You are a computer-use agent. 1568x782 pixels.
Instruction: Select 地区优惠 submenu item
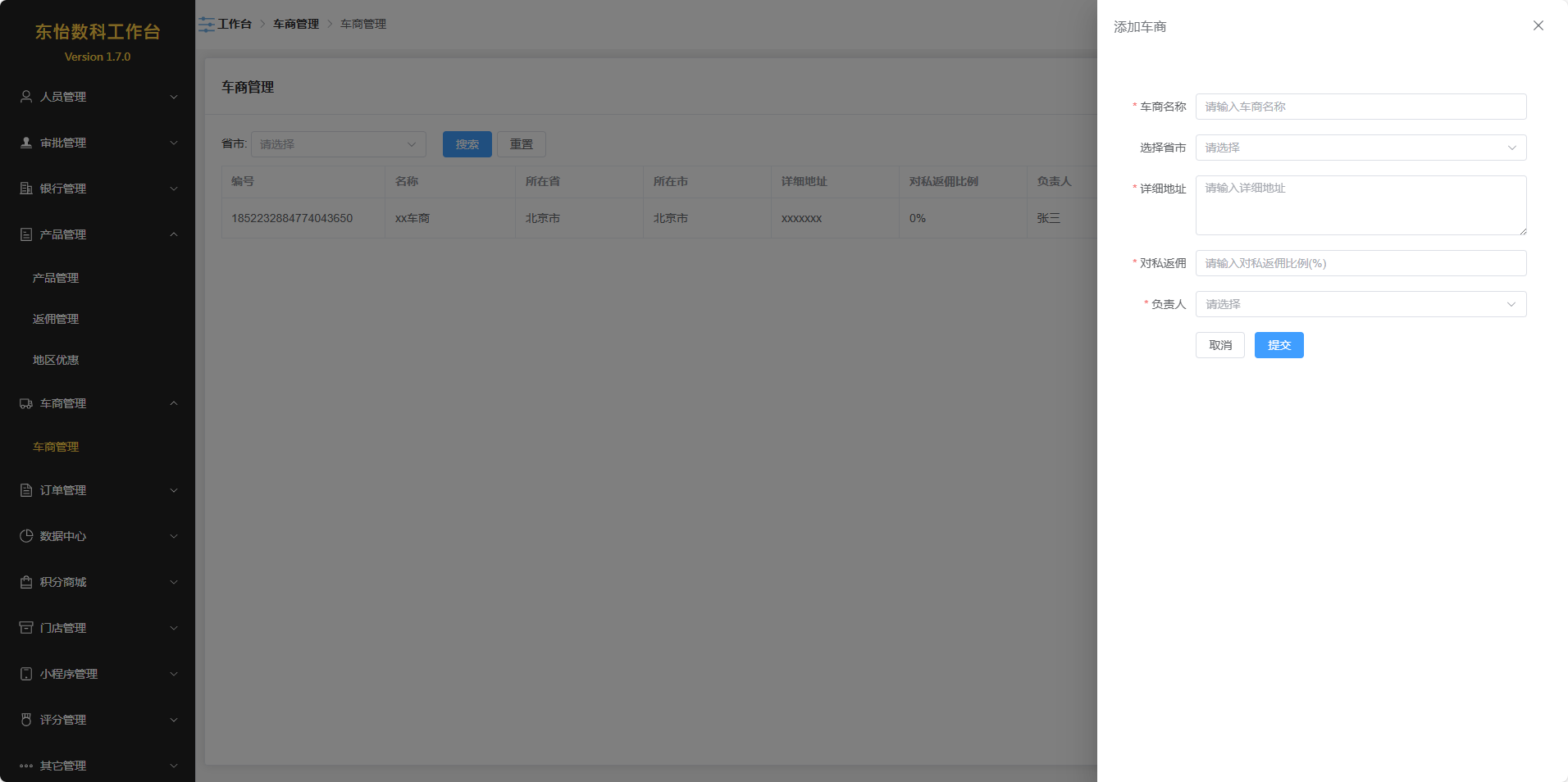tap(56, 360)
